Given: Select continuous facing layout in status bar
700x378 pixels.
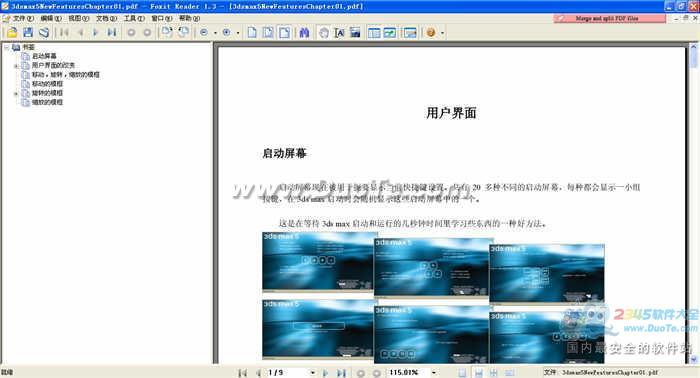Looking at the screenshot, I should 509,373.
